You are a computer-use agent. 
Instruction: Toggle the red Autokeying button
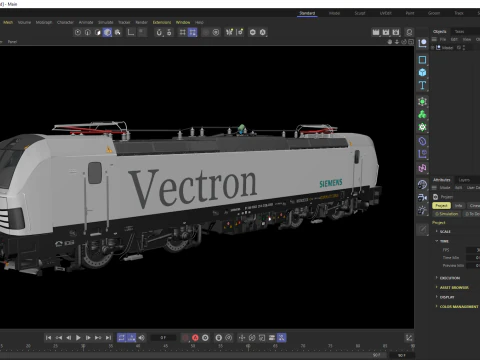tap(195, 338)
